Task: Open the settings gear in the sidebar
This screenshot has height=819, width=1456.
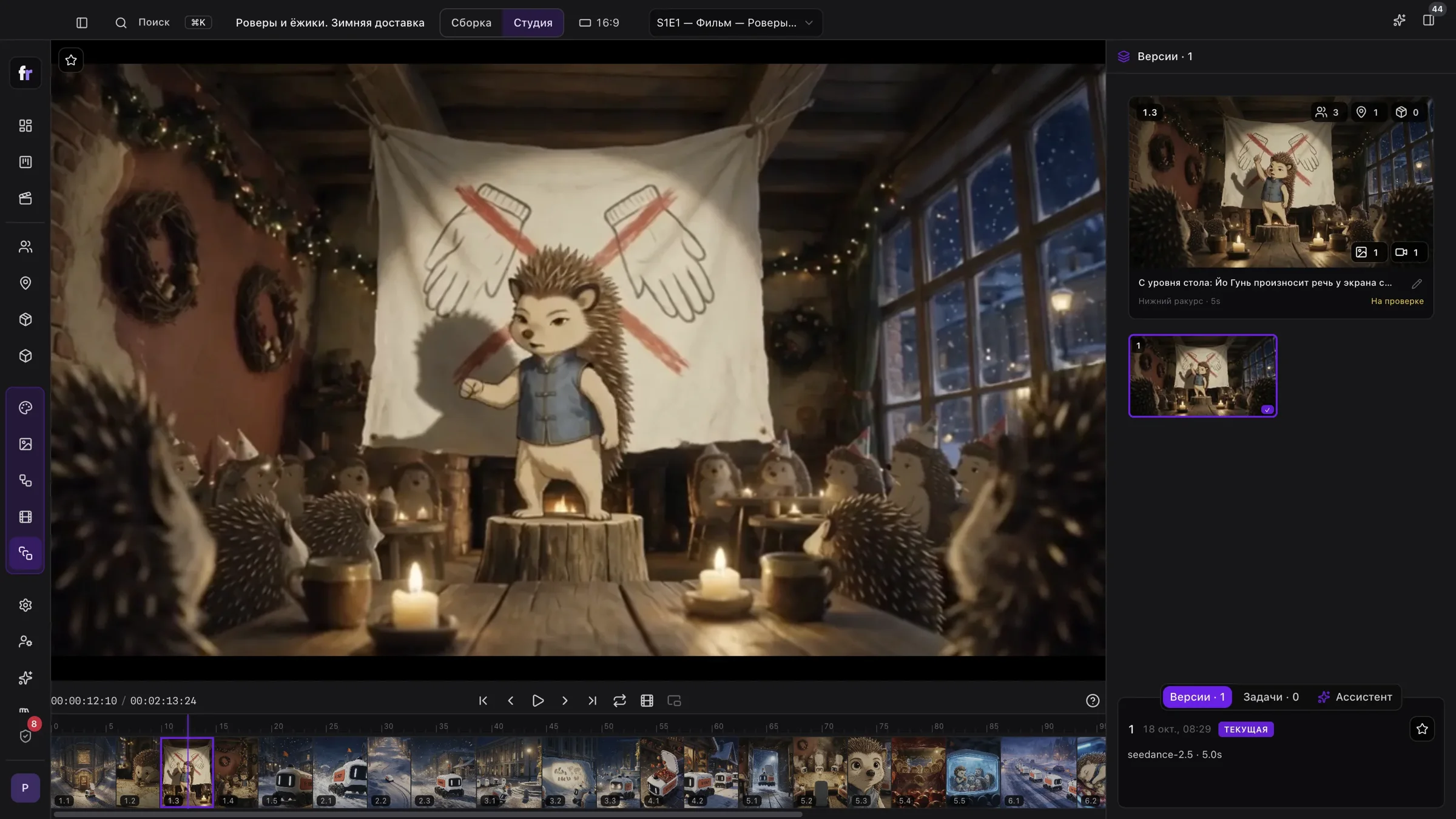Action: (25, 605)
